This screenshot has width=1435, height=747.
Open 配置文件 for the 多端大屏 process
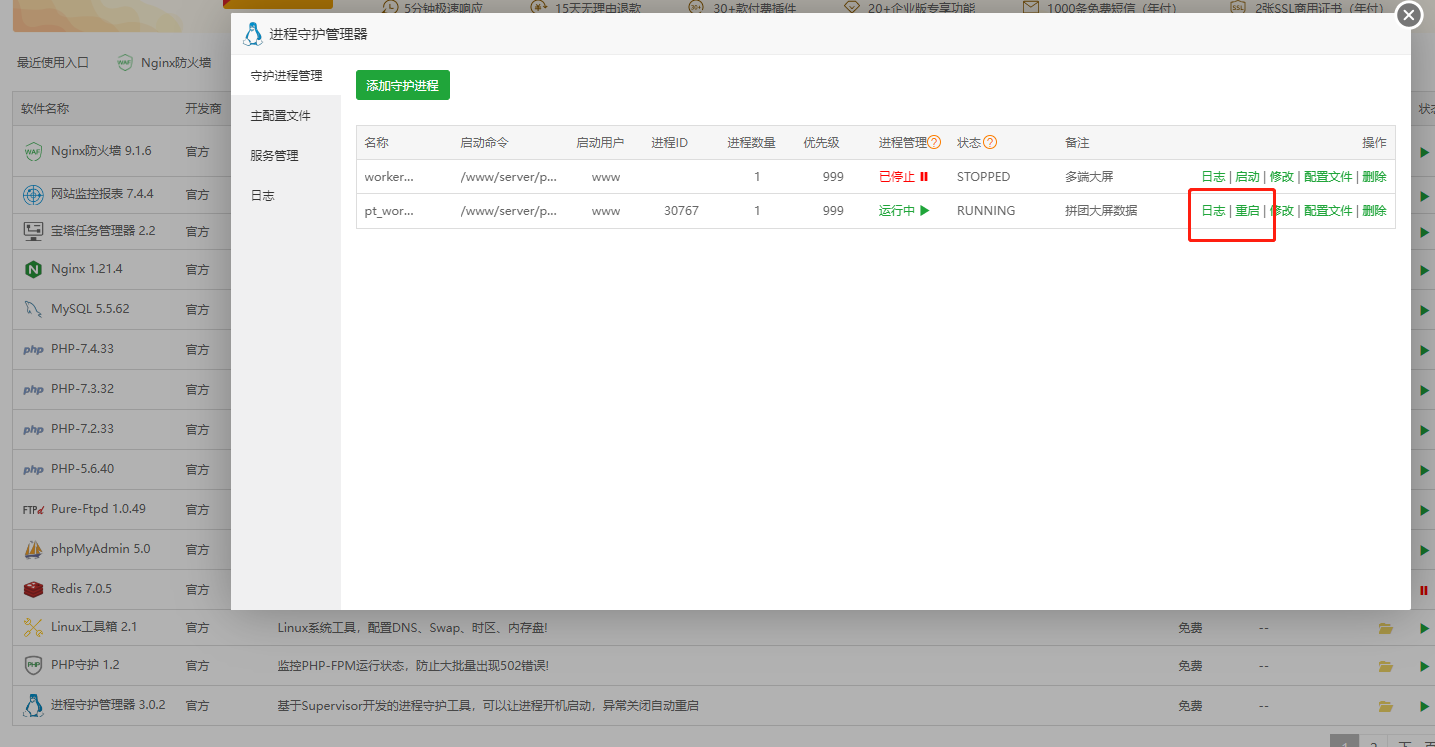pyautogui.click(x=1327, y=177)
